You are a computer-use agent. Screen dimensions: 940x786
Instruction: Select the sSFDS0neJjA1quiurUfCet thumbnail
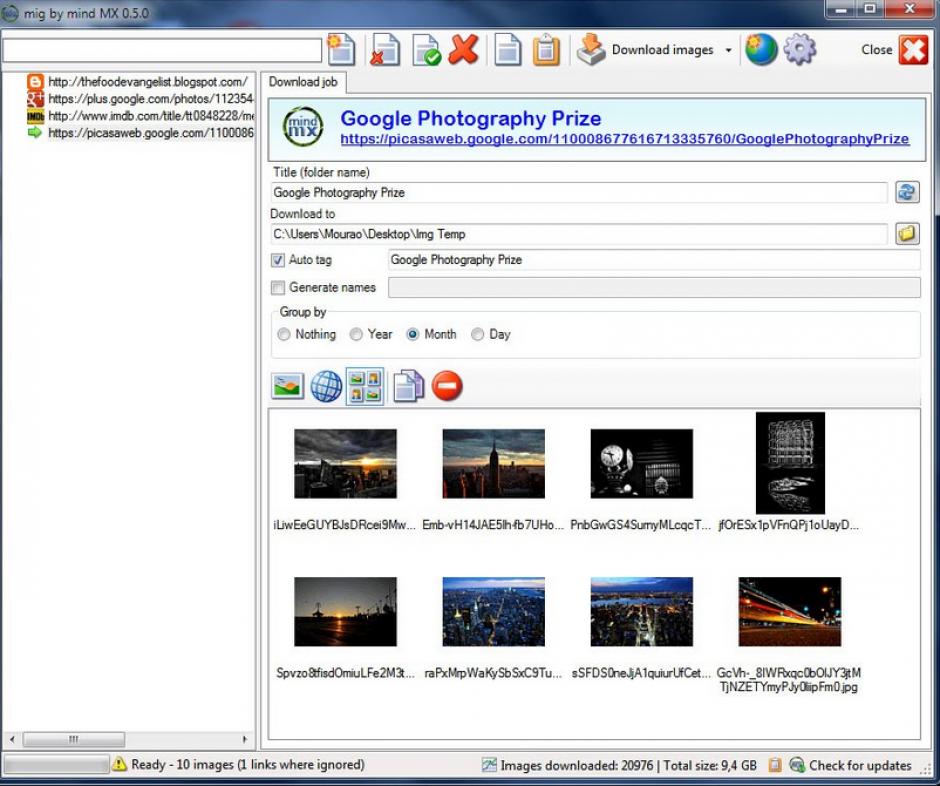(641, 612)
